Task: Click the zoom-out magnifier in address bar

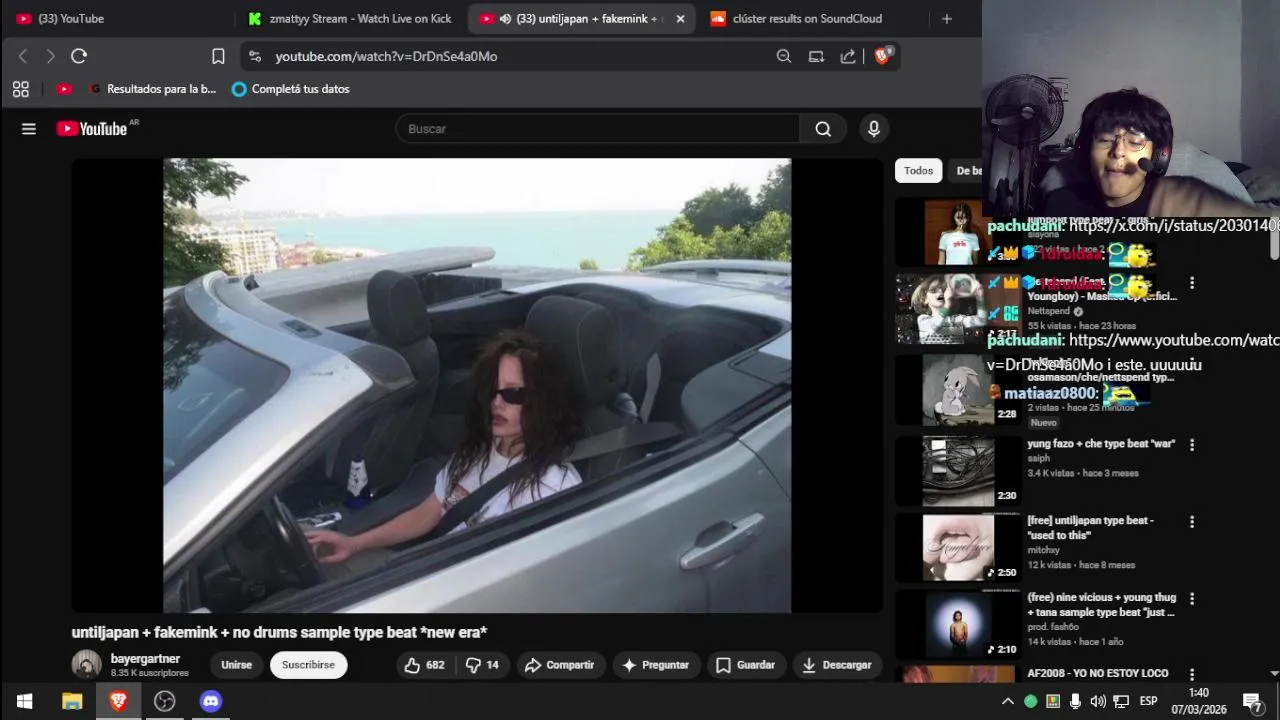Action: tap(784, 56)
